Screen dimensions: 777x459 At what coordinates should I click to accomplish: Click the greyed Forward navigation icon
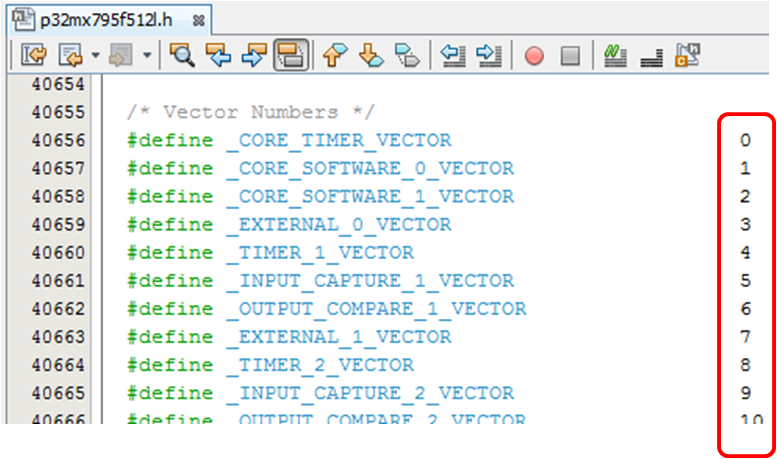pos(121,55)
